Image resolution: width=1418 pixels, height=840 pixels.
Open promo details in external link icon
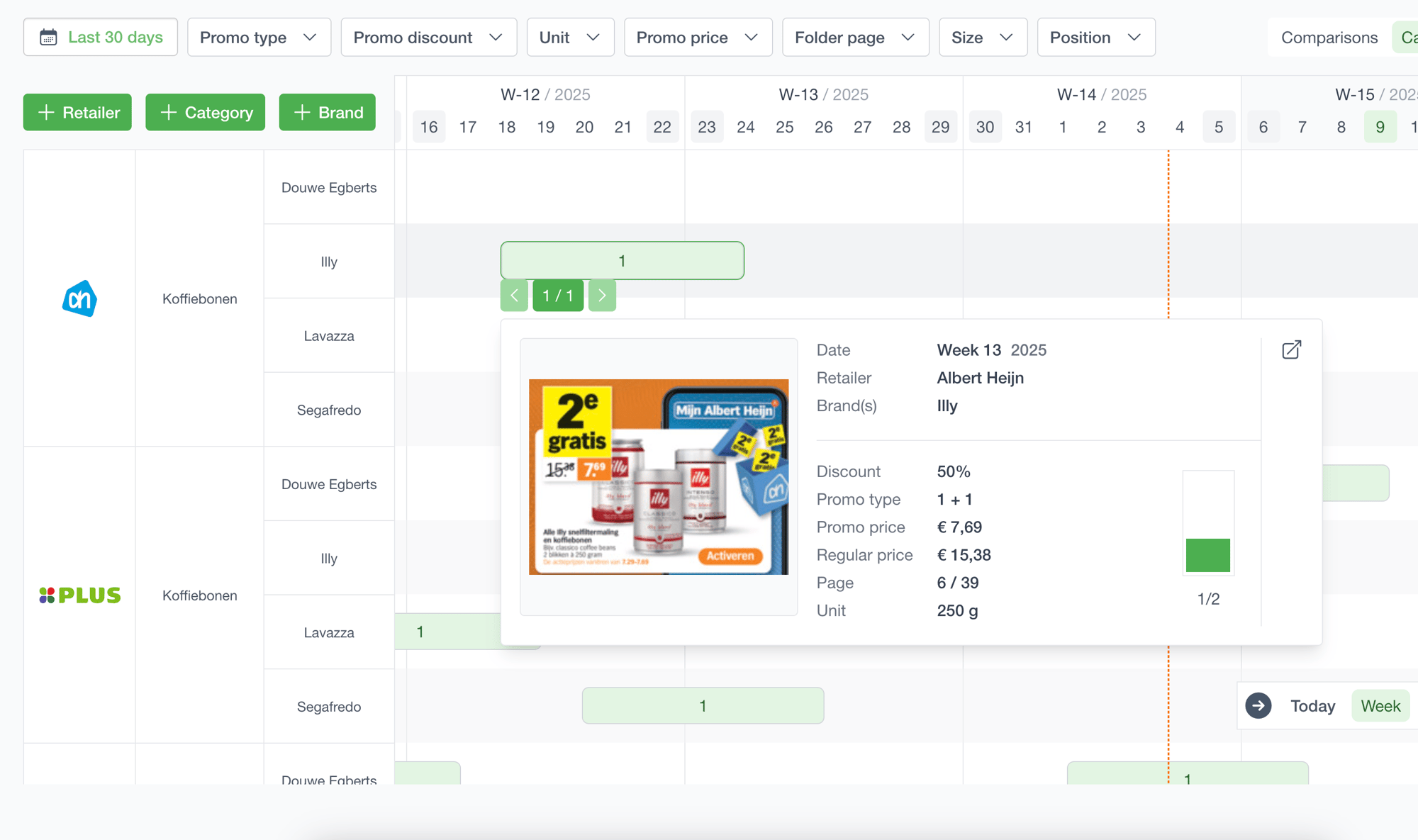tap(1292, 349)
